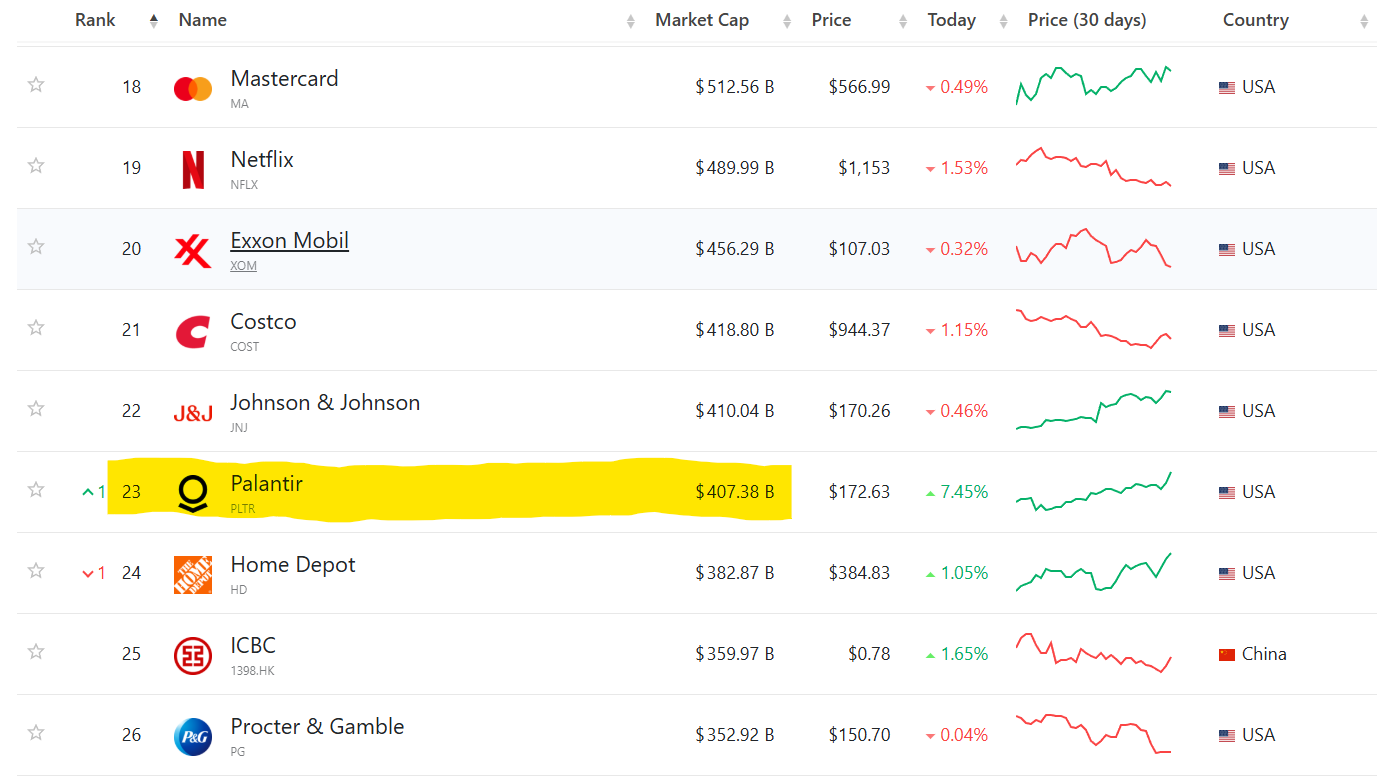Sort by Price column sort arrows
This screenshot has width=1377, height=778.
(903, 21)
